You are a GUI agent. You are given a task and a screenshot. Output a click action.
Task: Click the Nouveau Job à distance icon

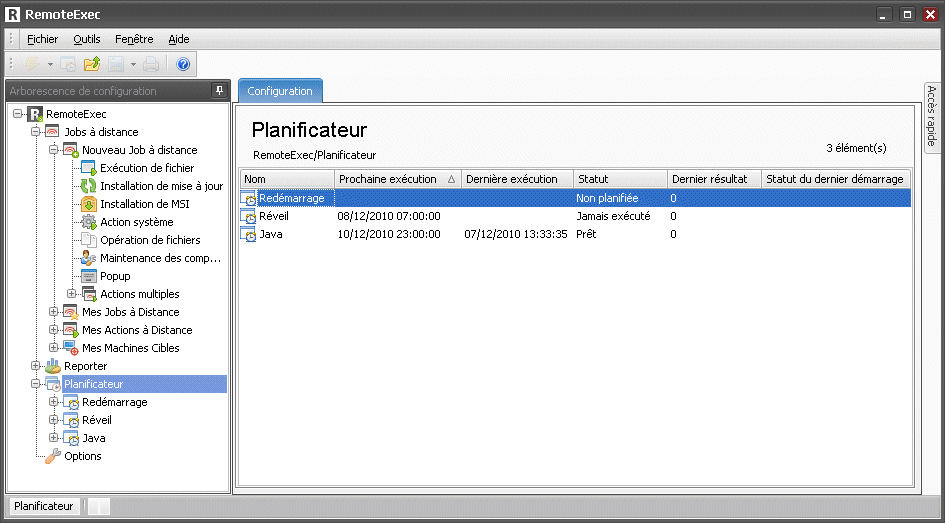71,150
